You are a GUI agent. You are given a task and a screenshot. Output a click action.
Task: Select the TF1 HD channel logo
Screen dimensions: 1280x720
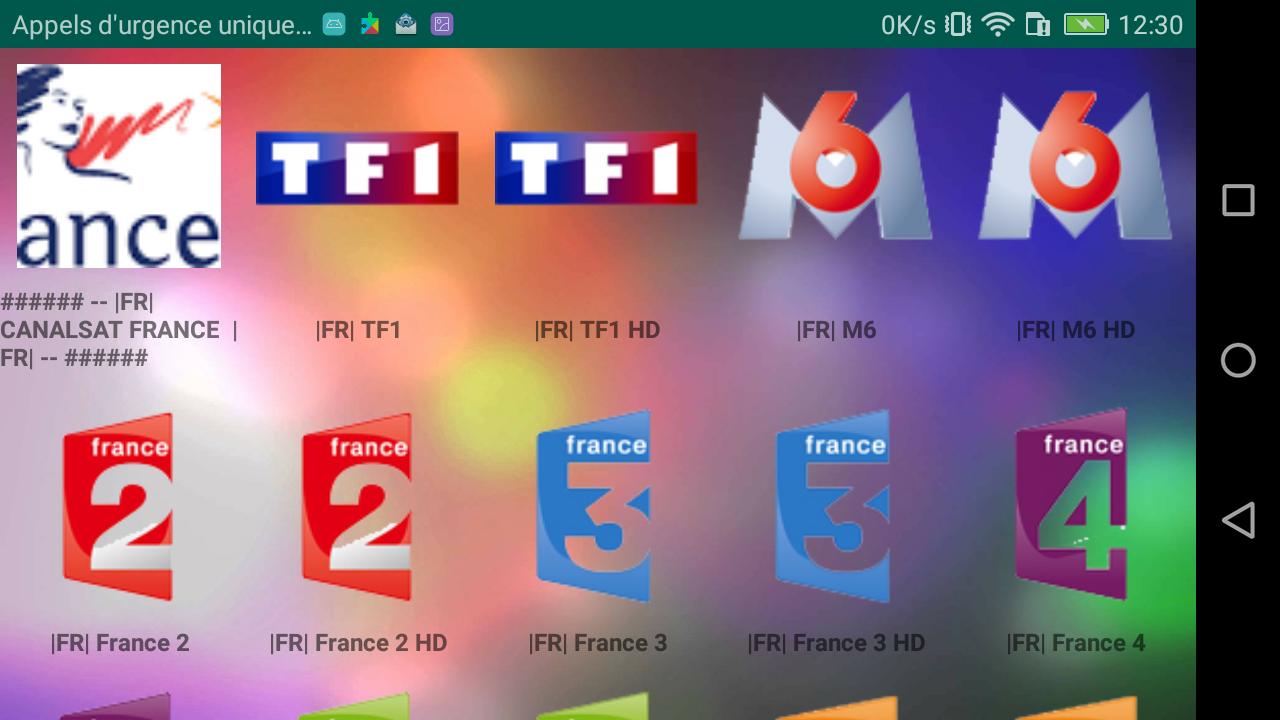tap(596, 167)
